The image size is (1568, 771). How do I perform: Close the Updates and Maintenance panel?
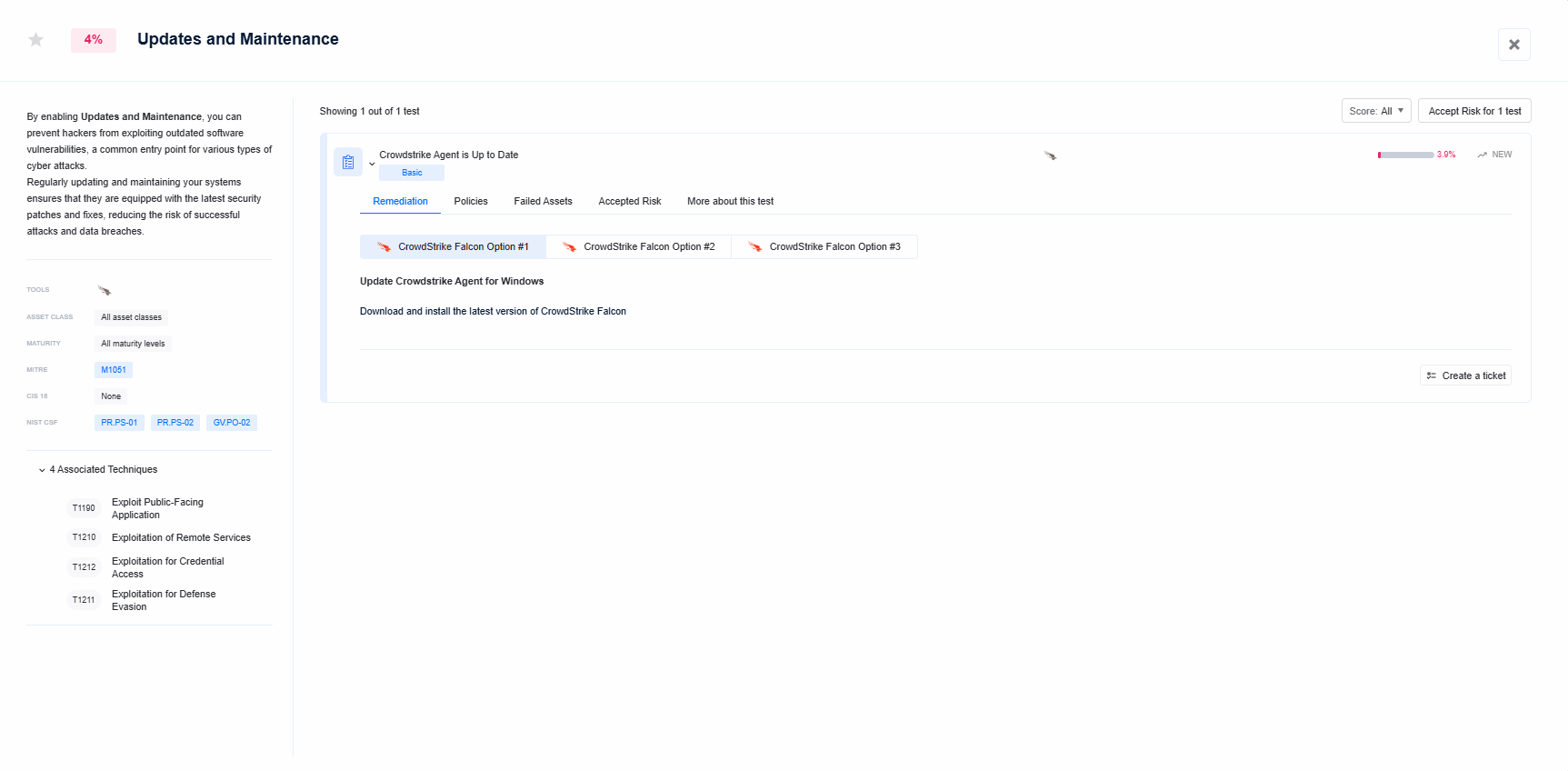click(1513, 45)
